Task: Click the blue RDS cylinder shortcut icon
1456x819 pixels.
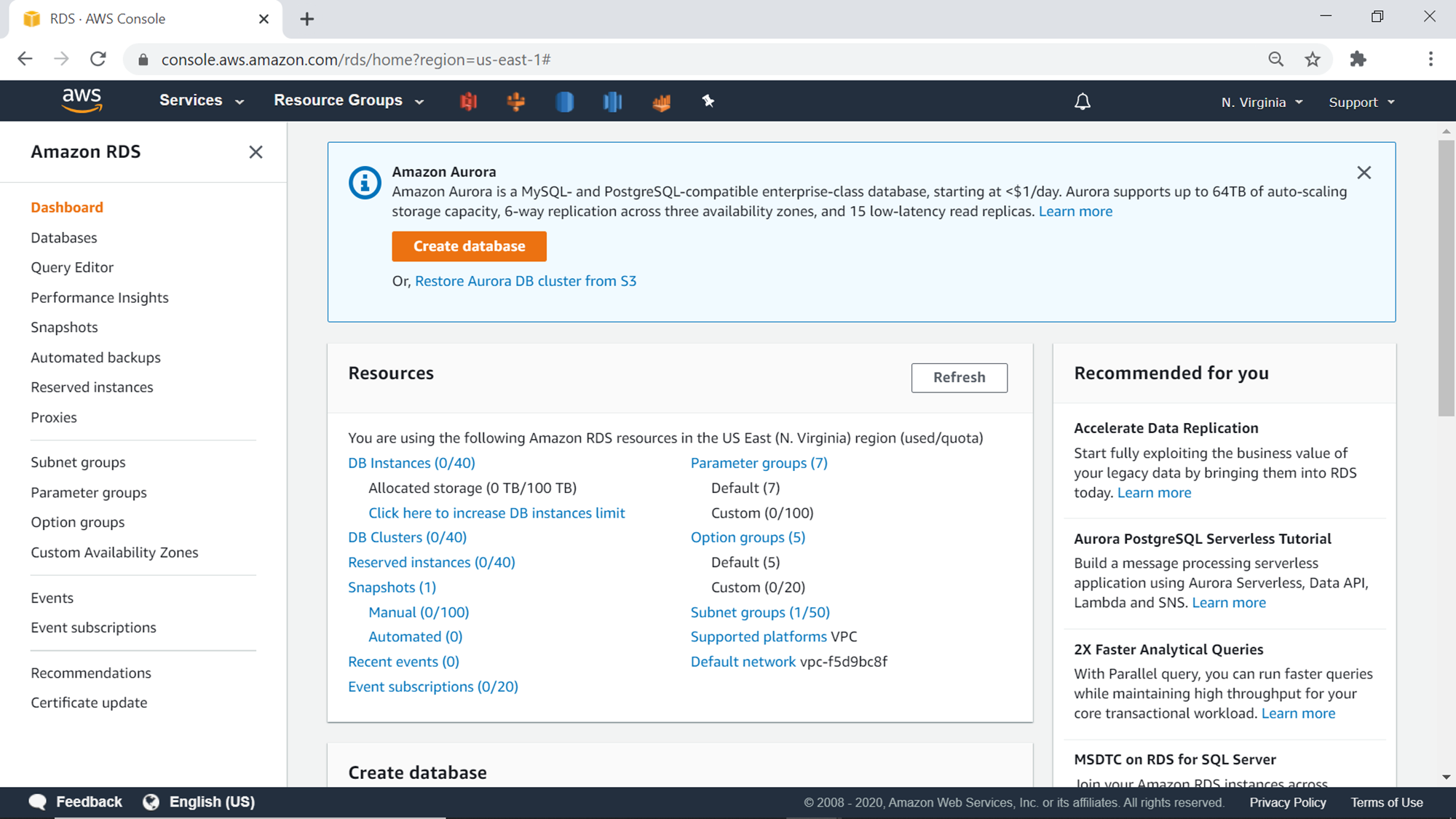Action: tap(564, 102)
